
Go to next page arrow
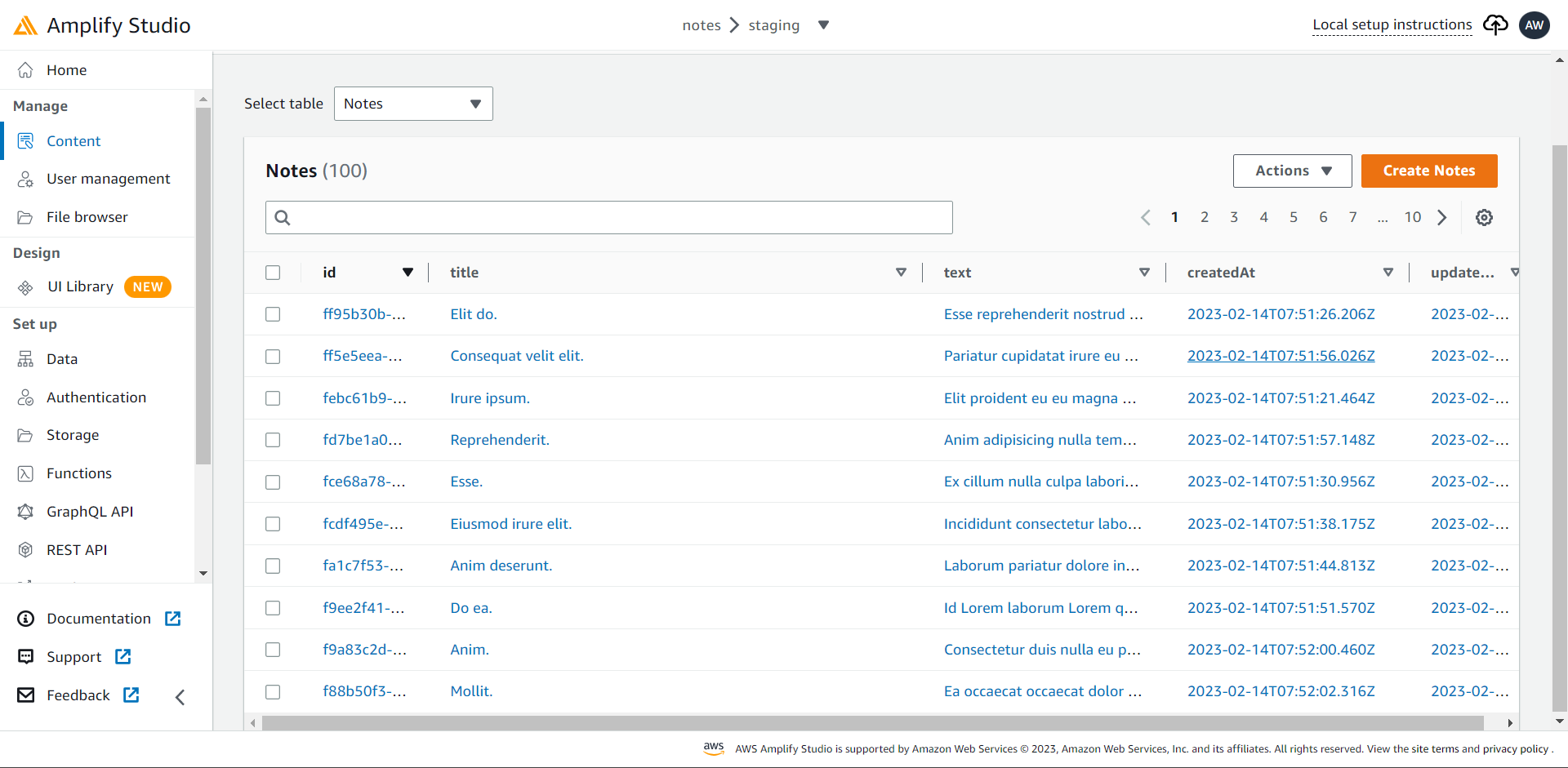point(1442,217)
